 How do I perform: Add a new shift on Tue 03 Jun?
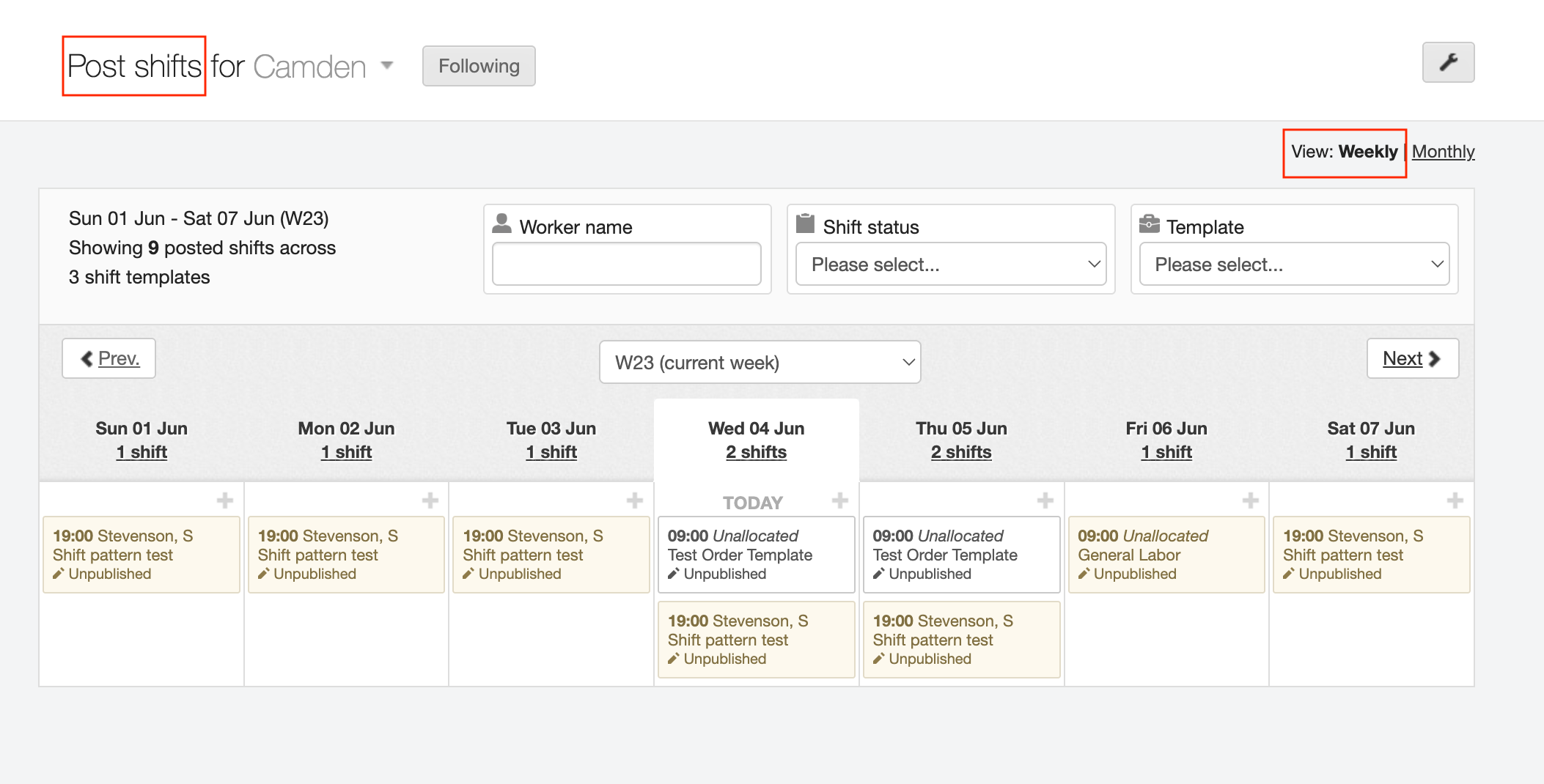(x=635, y=500)
